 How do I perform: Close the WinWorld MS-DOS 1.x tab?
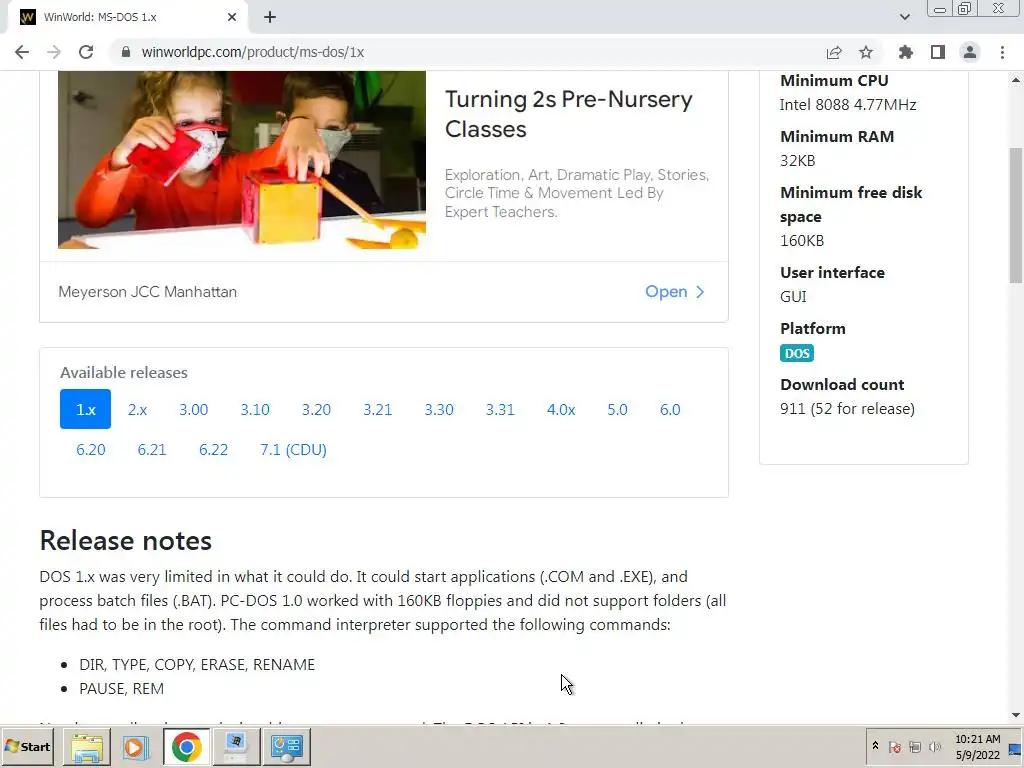[x=232, y=17]
